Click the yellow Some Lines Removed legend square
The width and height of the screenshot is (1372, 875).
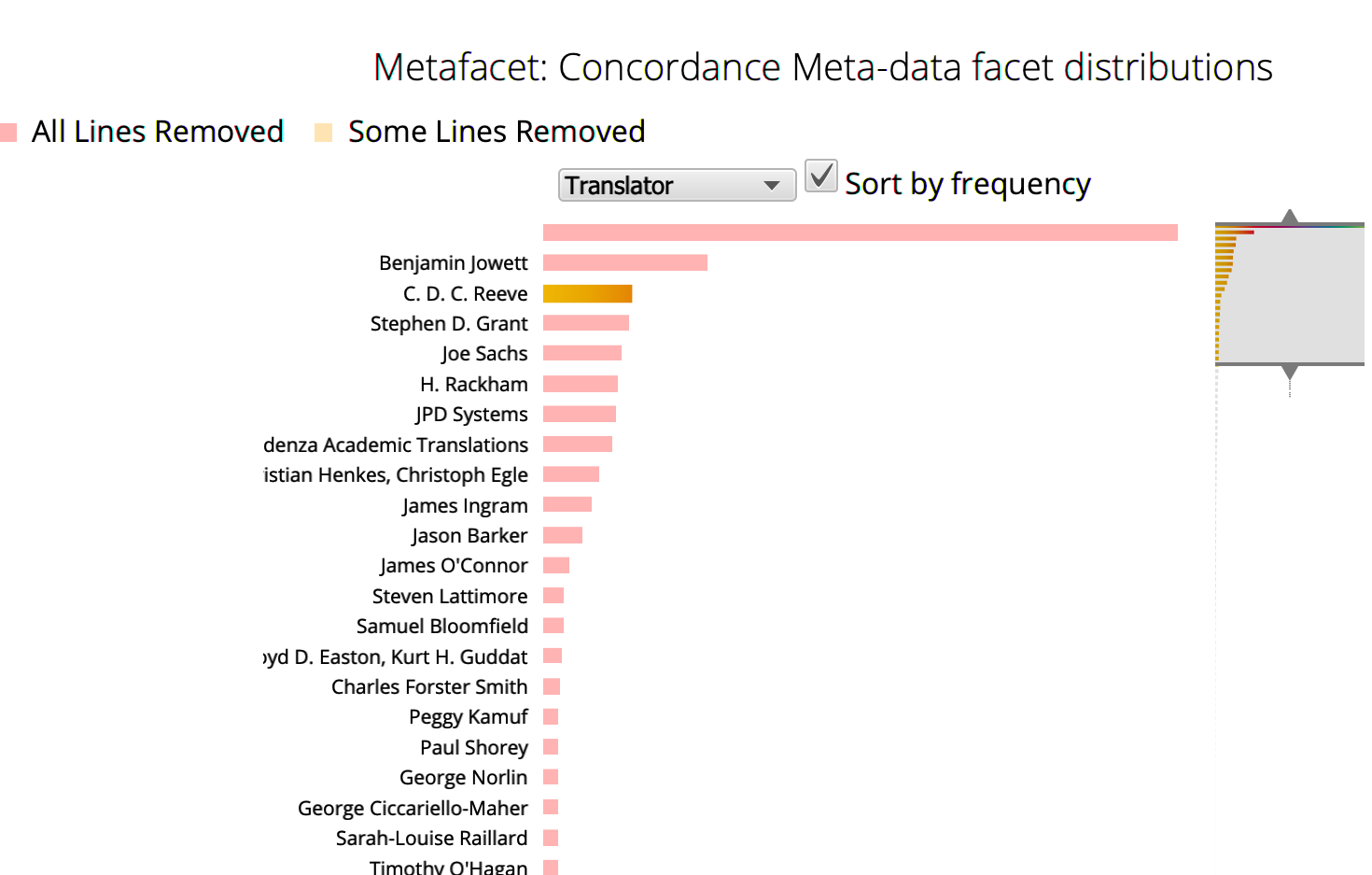click(323, 133)
